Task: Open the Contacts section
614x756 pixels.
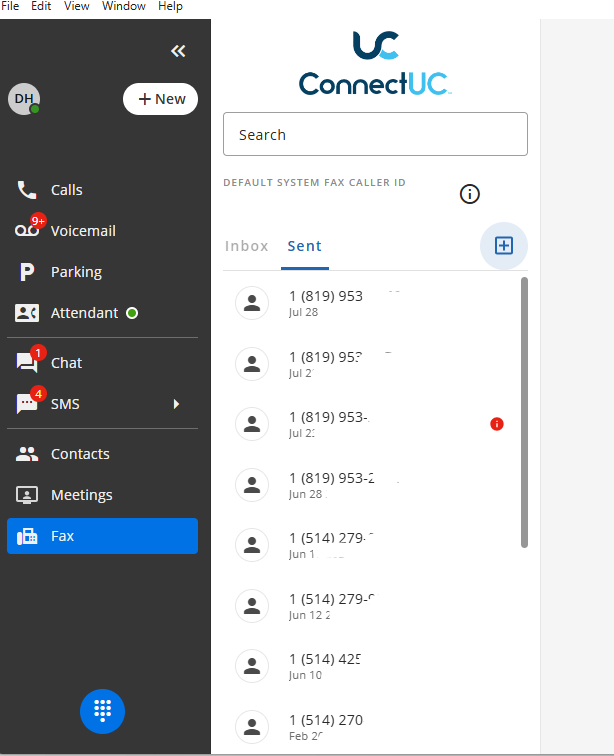Action: 102,454
